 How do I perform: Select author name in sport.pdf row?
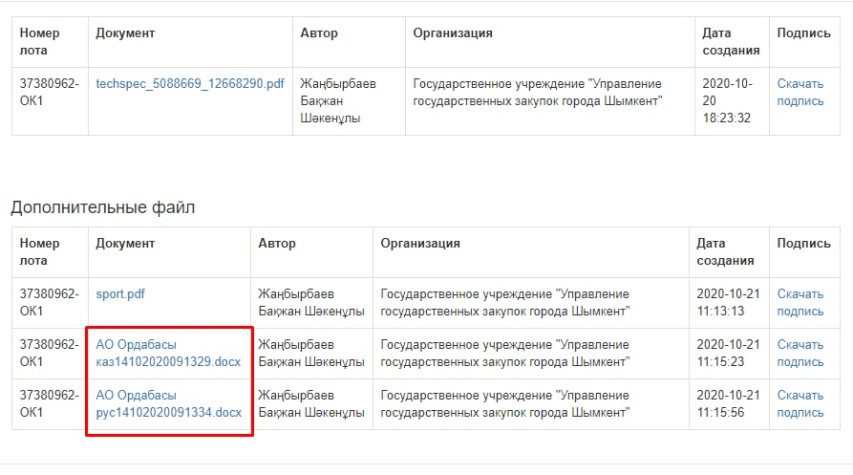(311, 303)
